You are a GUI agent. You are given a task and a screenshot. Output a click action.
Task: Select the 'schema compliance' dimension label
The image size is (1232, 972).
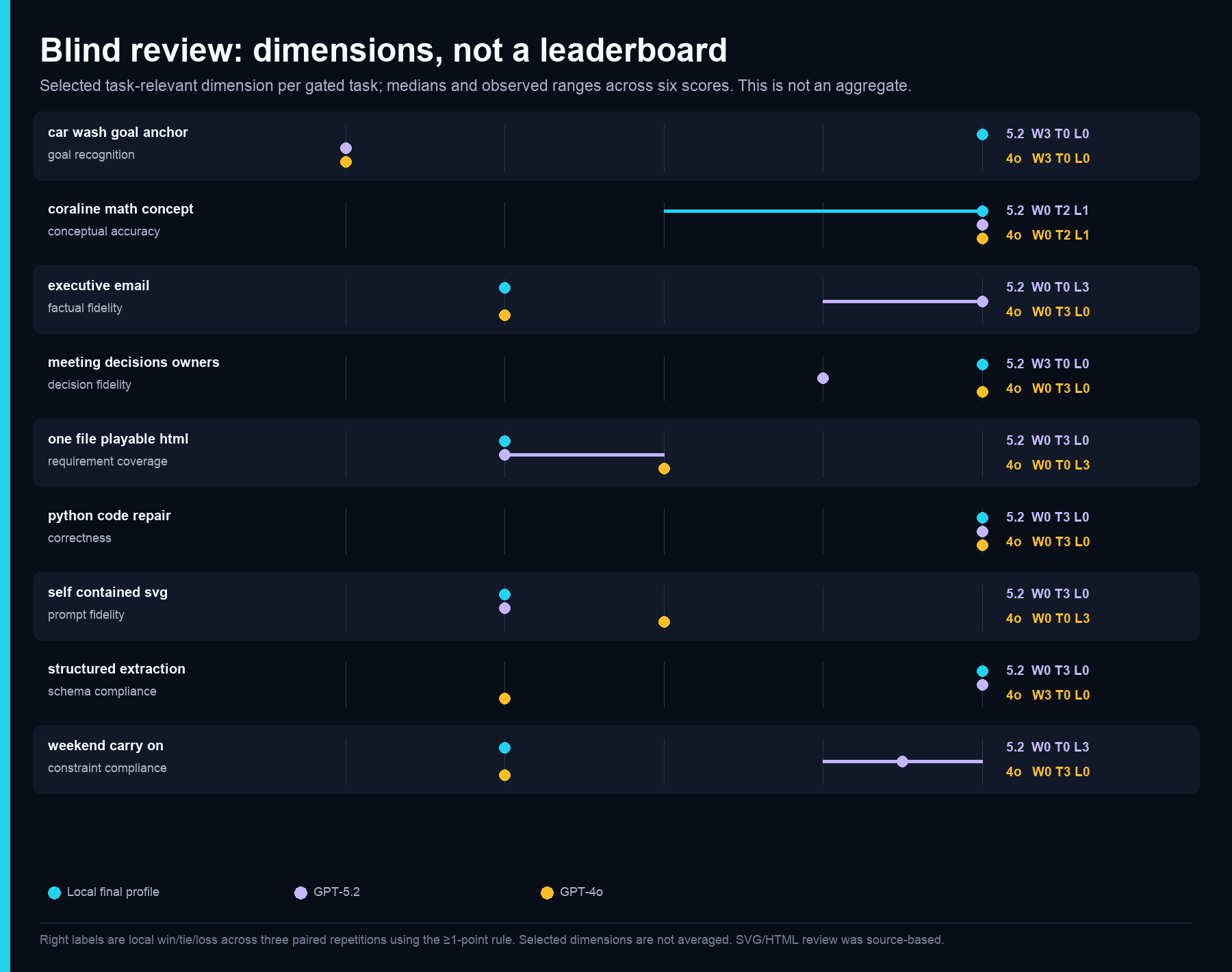(102, 691)
